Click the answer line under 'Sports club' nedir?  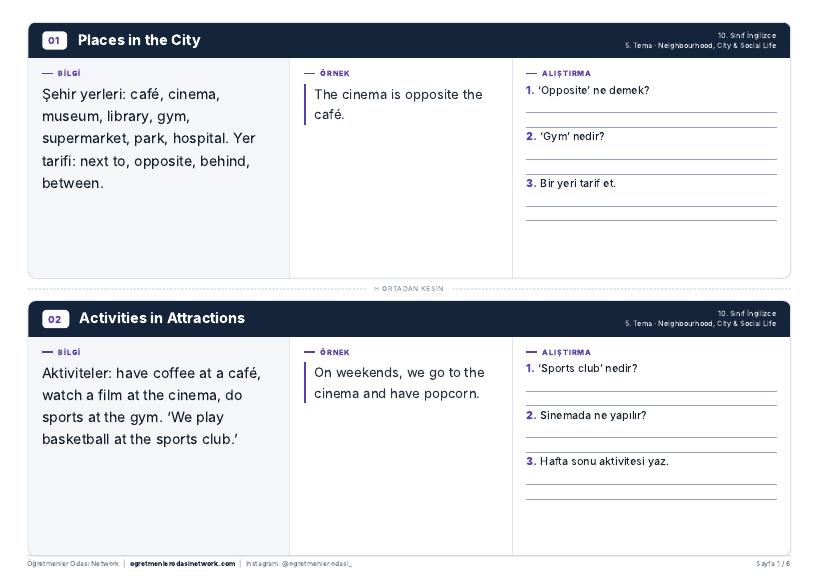click(x=651, y=391)
